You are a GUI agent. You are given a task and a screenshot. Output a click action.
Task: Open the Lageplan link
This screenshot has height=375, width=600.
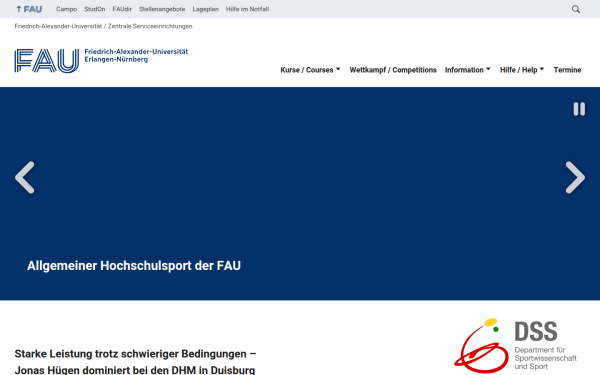205,9
